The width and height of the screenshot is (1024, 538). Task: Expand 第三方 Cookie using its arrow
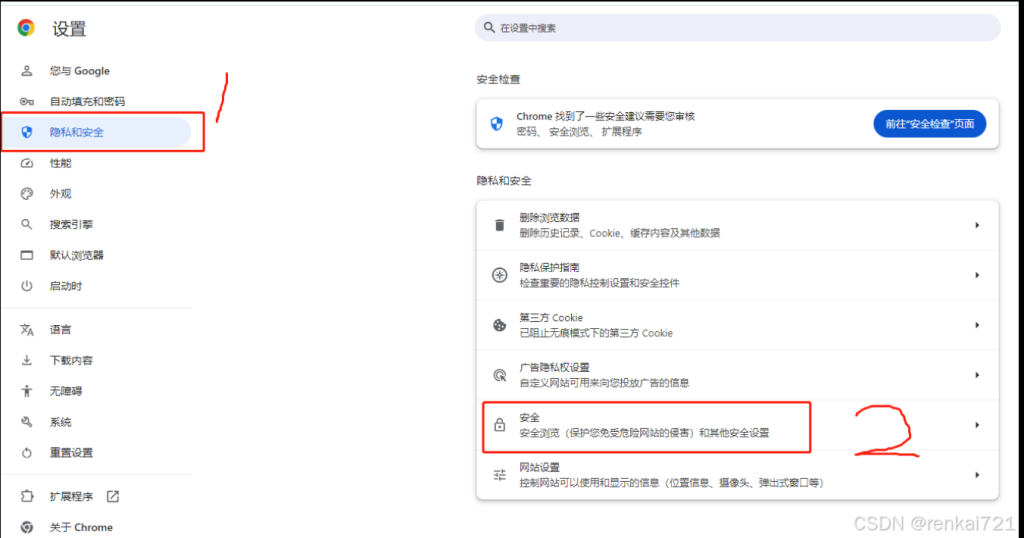[x=978, y=325]
